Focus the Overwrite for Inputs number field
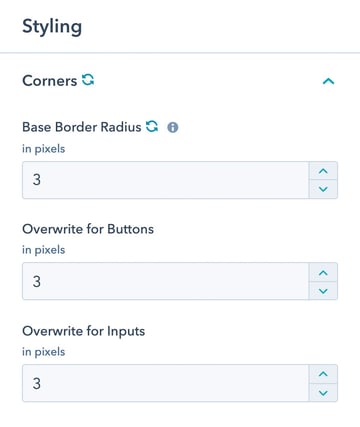The image size is (360, 427). tap(166, 383)
